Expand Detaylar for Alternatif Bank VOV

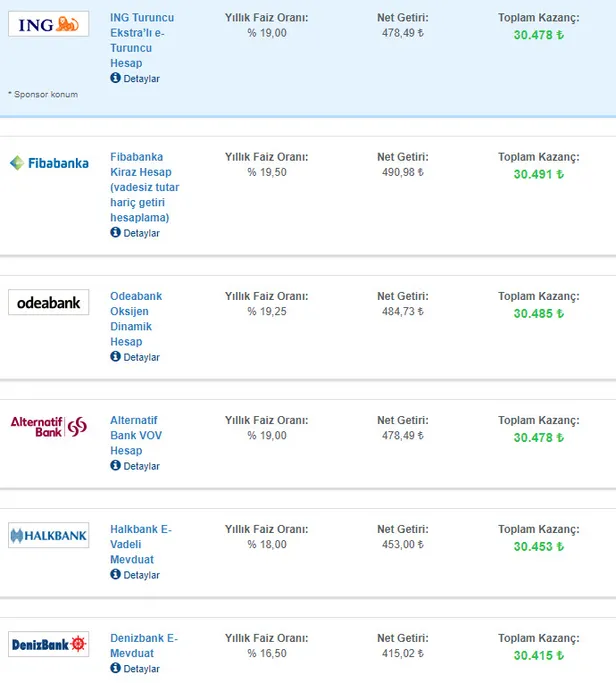pyautogui.click(x=141, y=466)
